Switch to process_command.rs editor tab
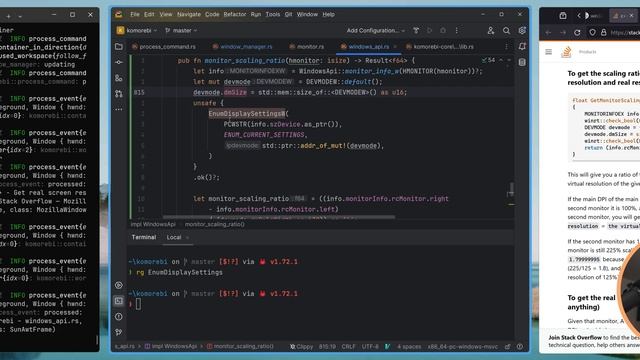The width and height of the screenshot is (640, 360). (x=164, y=47)
